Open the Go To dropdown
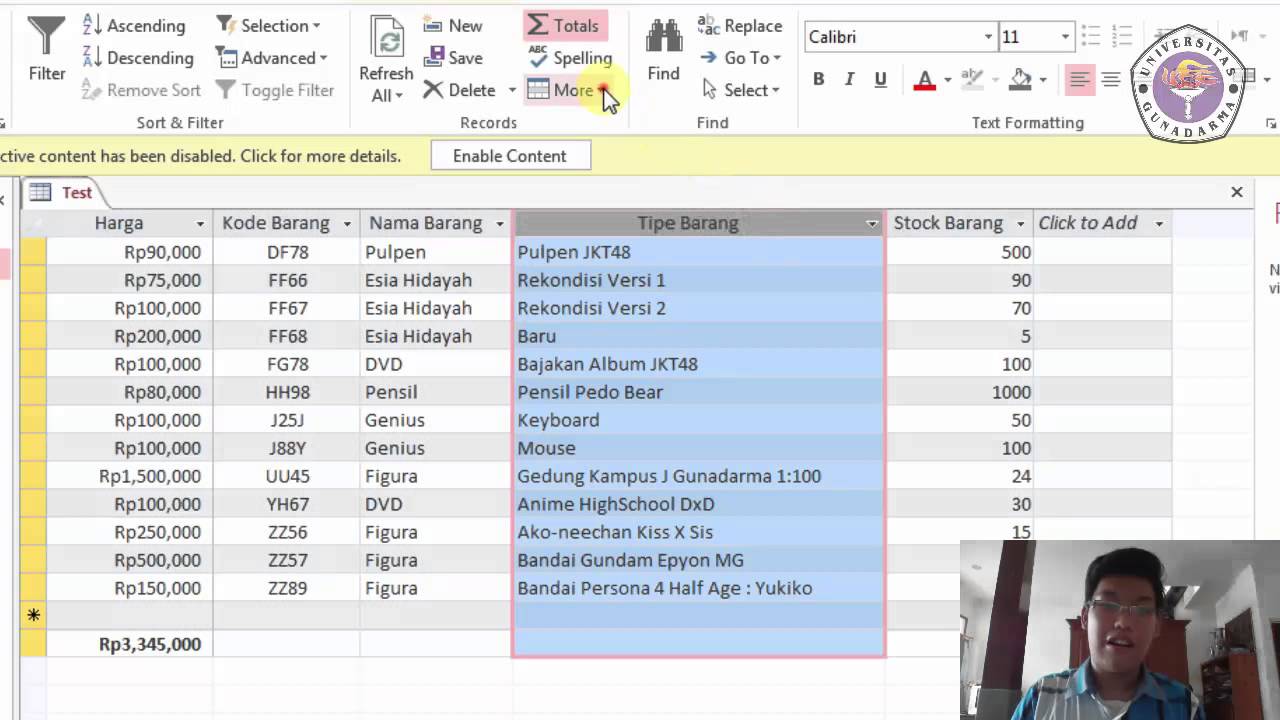The width and height of the screenshot is (1280, 720). (x=740, y=58)
